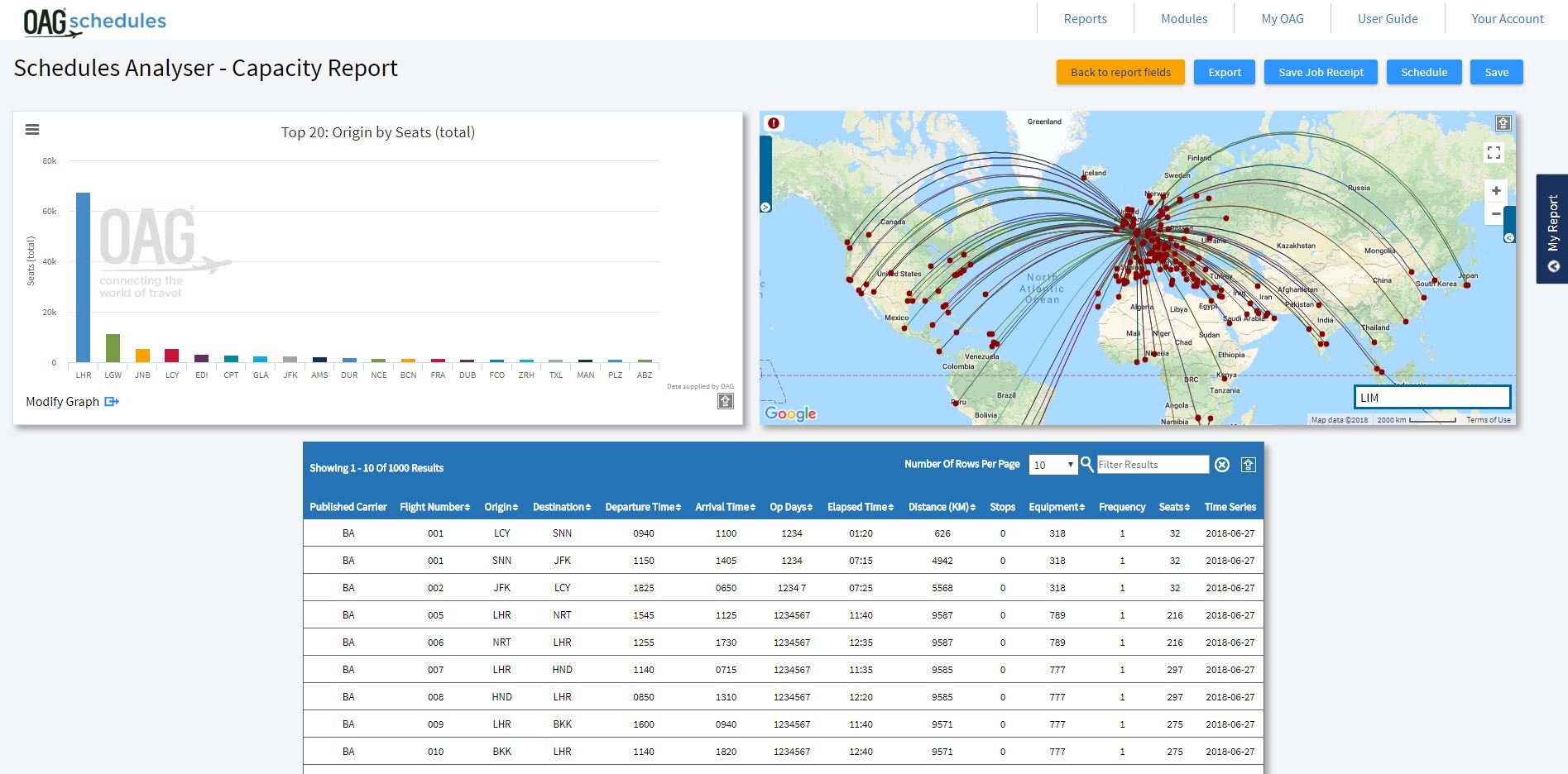Click the Schedule button
The height and width of the screenshot is (774, 1568).
[x=1424, y=72]
